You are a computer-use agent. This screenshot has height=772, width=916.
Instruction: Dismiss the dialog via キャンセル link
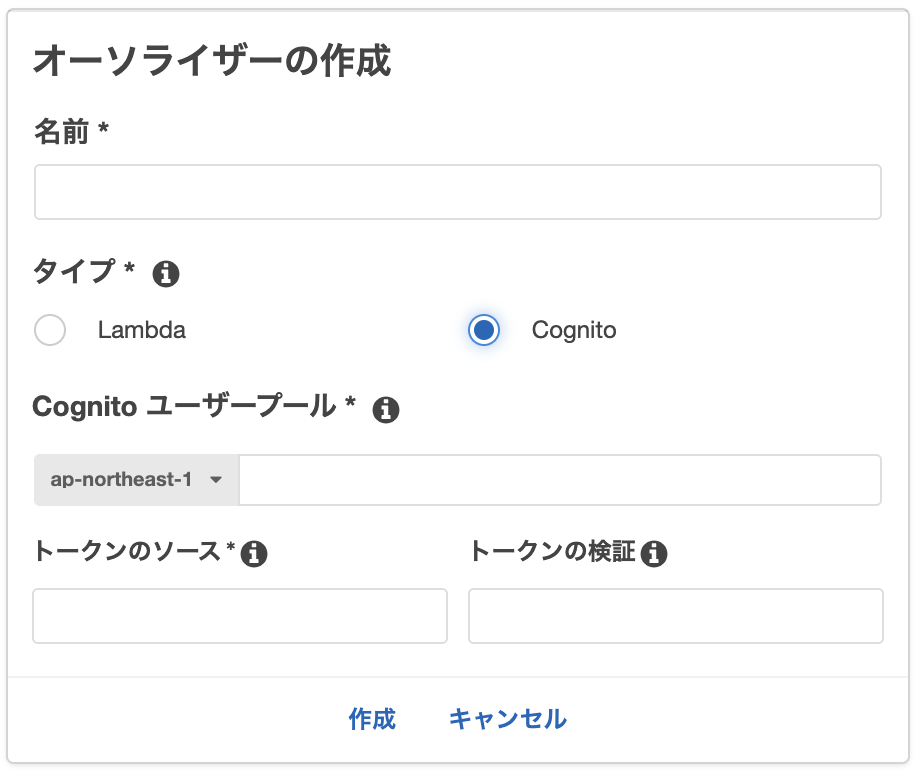tap(507, 719)
